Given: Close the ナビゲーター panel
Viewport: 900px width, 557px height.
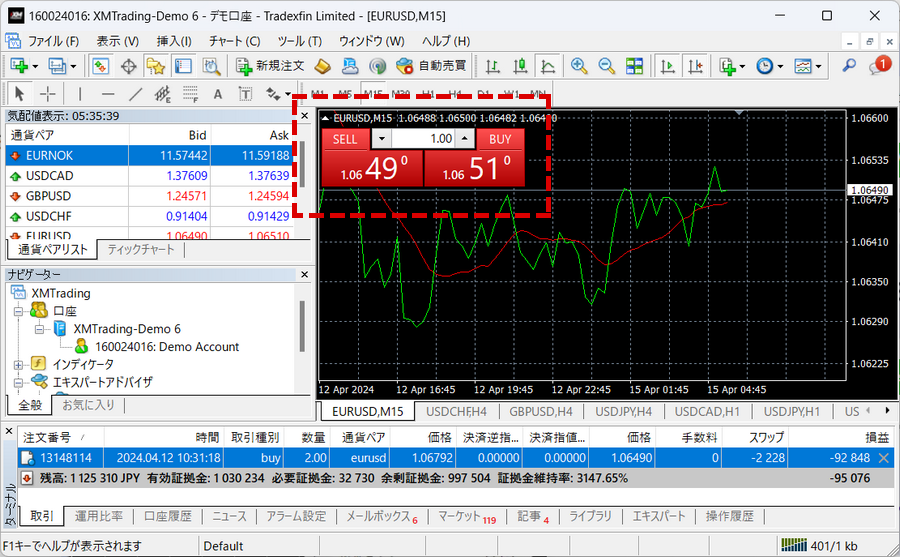Looking at the screenshot, I should [x=305, y=274].
